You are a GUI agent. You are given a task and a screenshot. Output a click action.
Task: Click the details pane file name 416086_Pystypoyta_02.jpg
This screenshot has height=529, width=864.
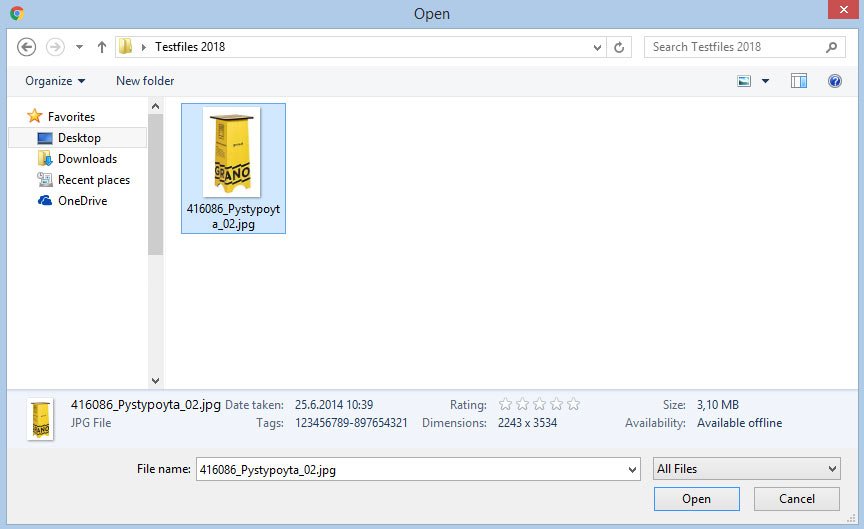point(145,404)
